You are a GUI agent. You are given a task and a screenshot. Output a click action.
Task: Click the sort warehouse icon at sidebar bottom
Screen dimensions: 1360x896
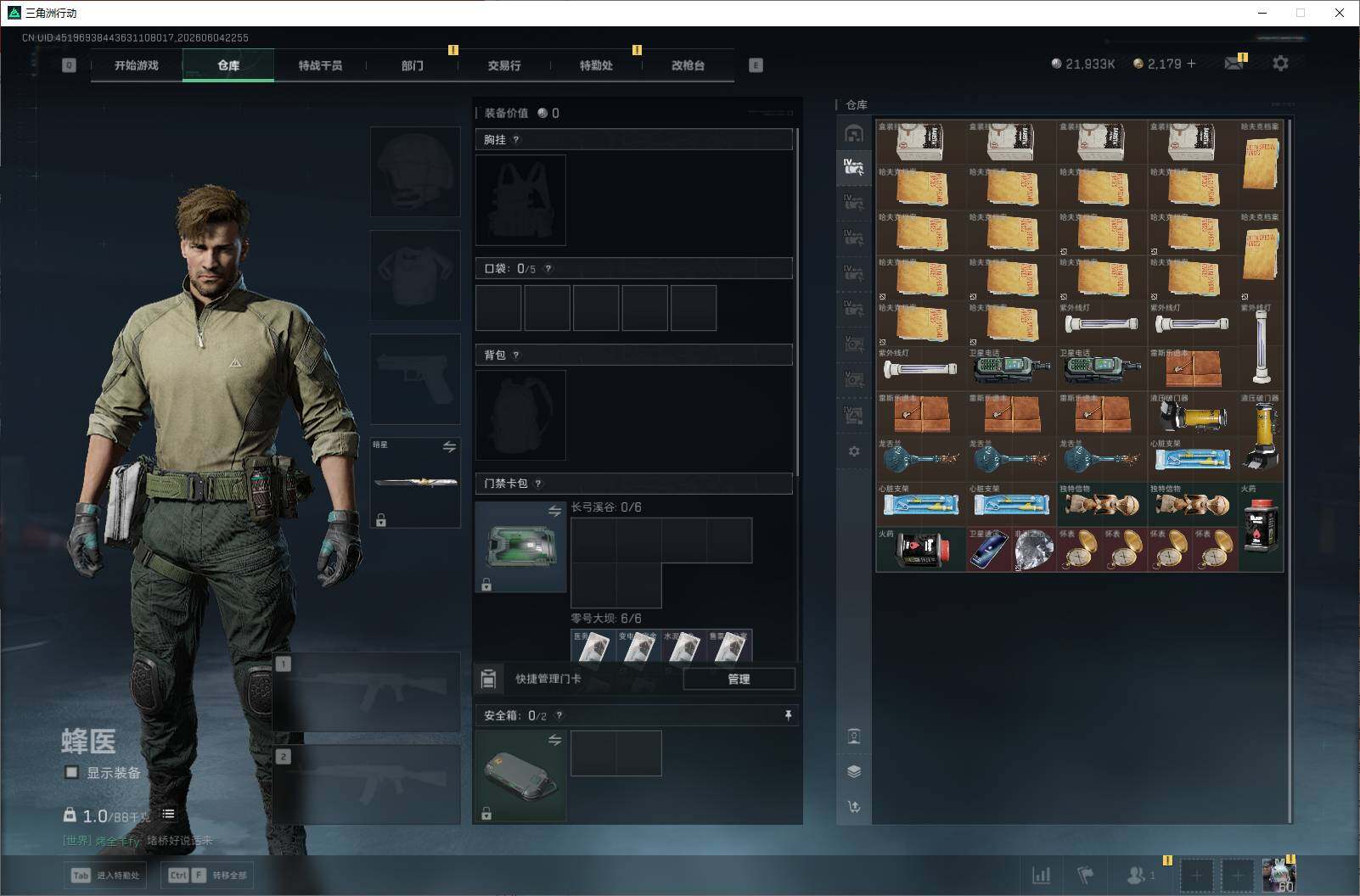(x=854, y=807)
